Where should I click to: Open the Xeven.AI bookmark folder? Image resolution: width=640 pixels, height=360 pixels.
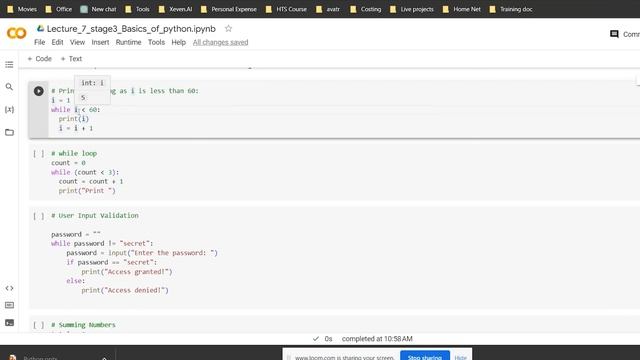tap(176, 9)
